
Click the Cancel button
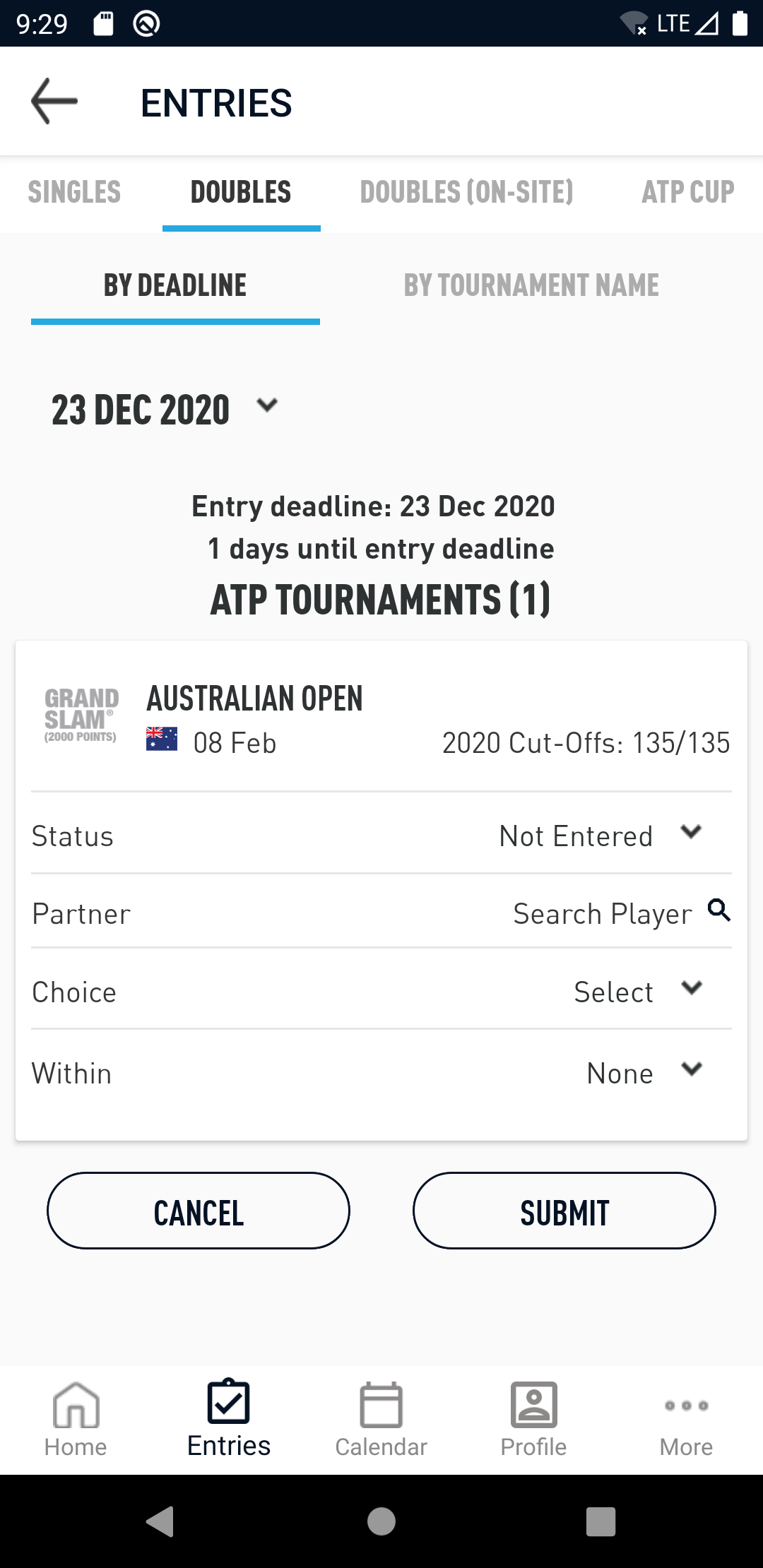pyautogui.click(x=199, y=1211)
